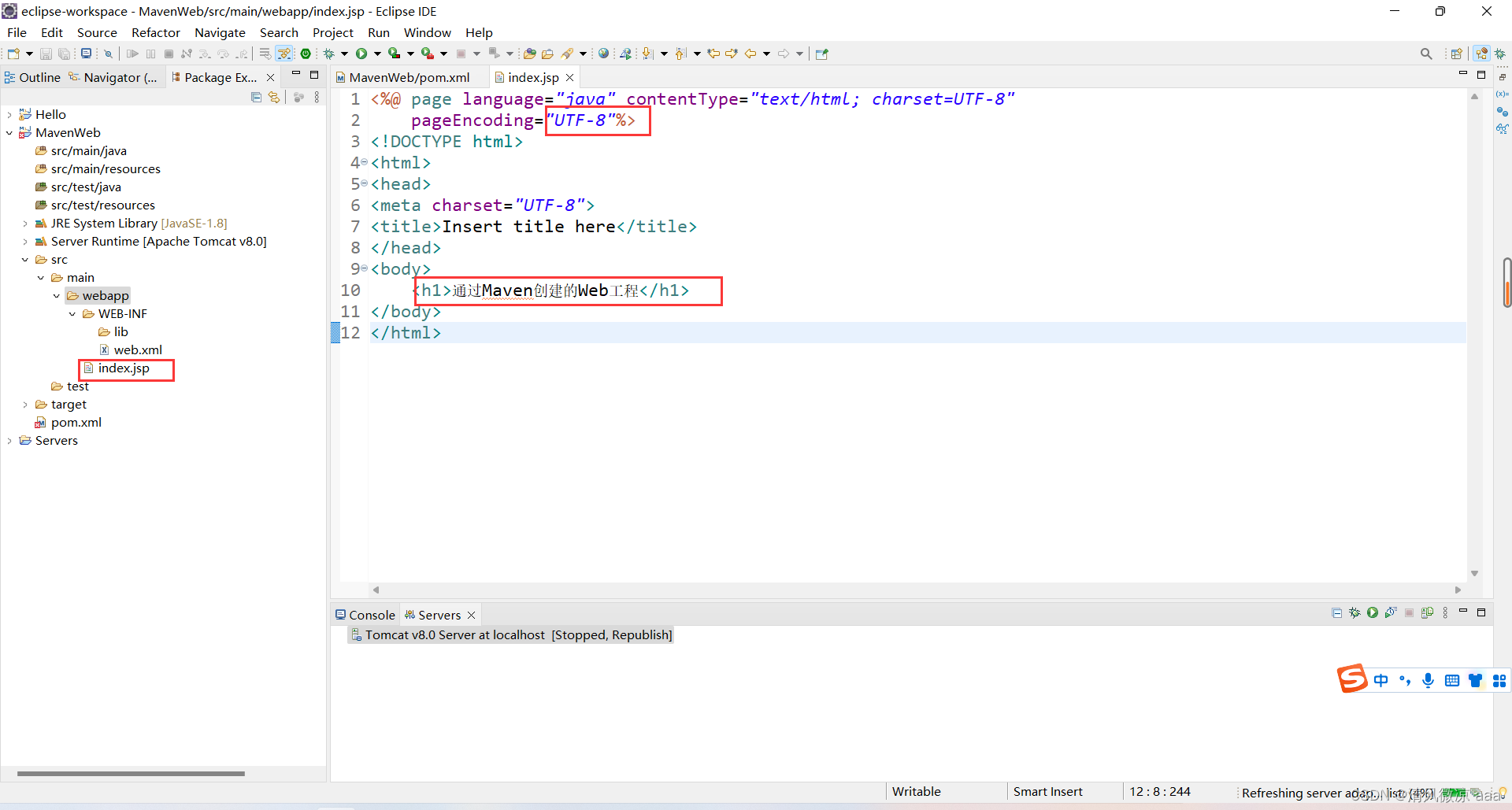Close the index.jsp editor tab
1512x810 pixels.
(569, 77)
